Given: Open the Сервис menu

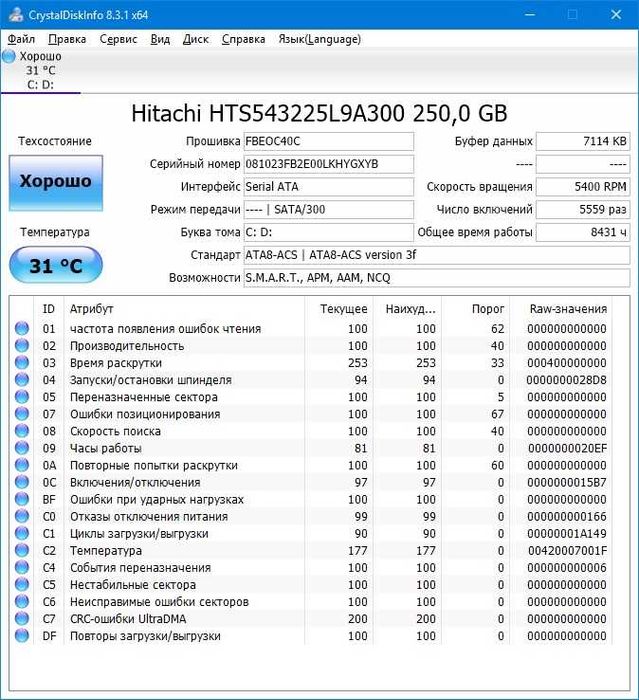Looking at the screenshot, I should tap(118, 39).
